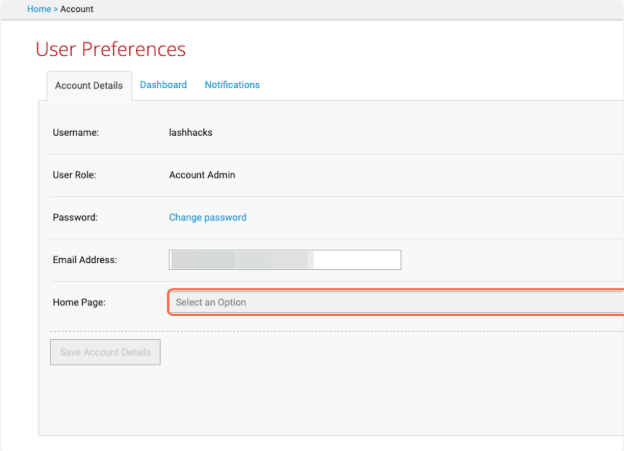Click the Change password link
Screen dimensions: 624x451
click(208, 217)
